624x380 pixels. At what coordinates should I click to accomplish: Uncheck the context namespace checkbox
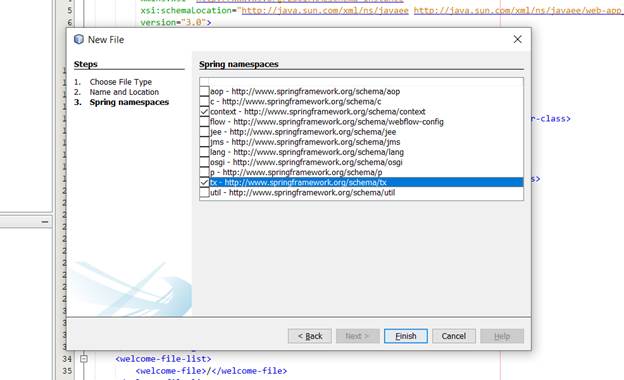pos(204,111)
